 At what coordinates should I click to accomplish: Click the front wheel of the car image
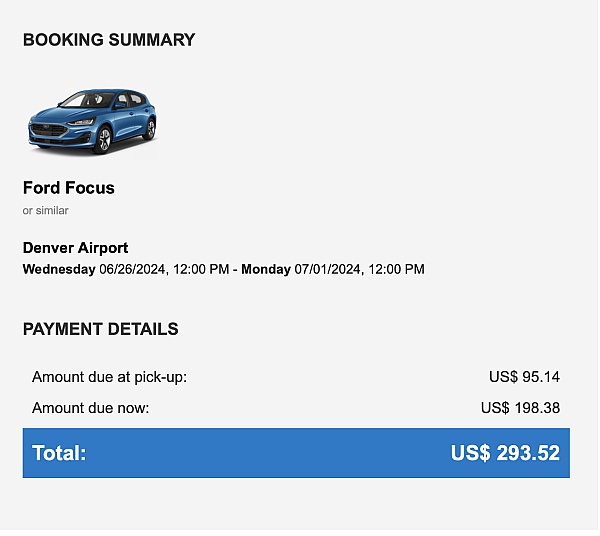tap(104, 140)
